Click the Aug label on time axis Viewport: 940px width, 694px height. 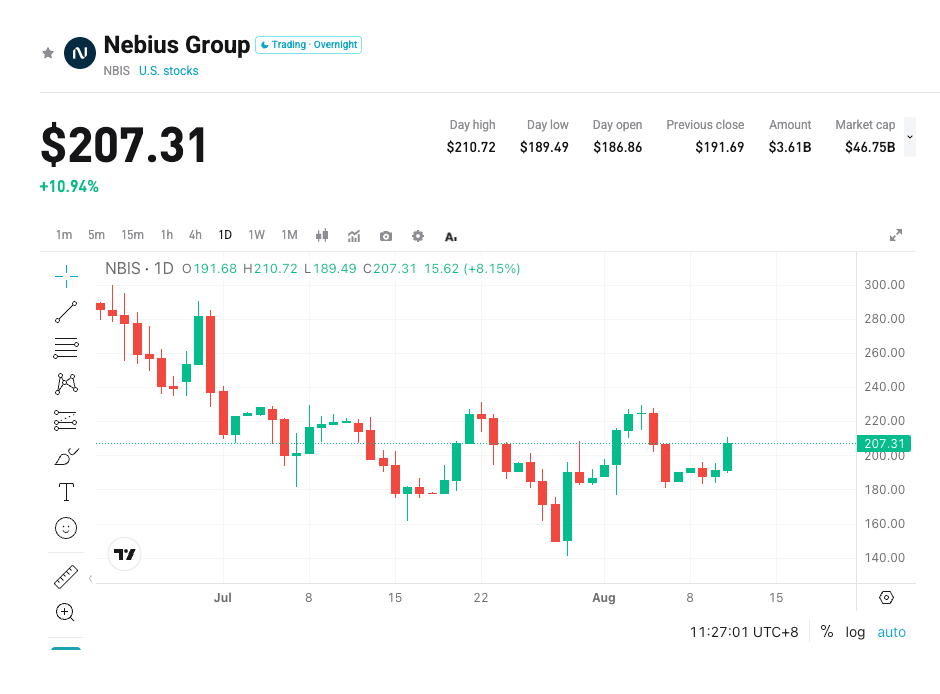[604, 598]
